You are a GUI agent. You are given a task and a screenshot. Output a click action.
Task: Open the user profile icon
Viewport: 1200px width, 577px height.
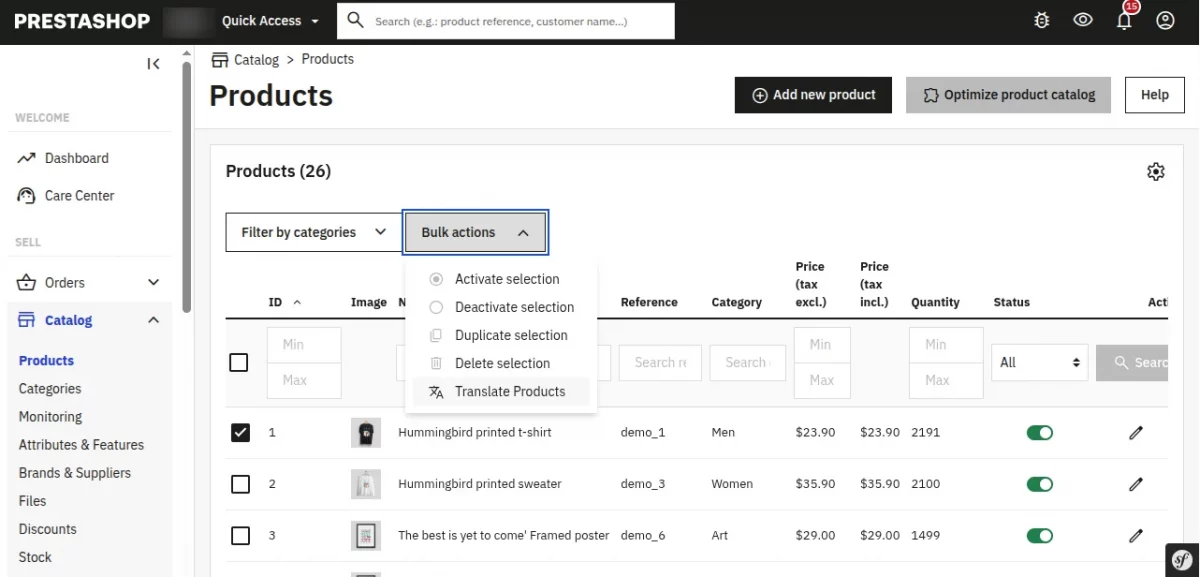(1165, 20)
